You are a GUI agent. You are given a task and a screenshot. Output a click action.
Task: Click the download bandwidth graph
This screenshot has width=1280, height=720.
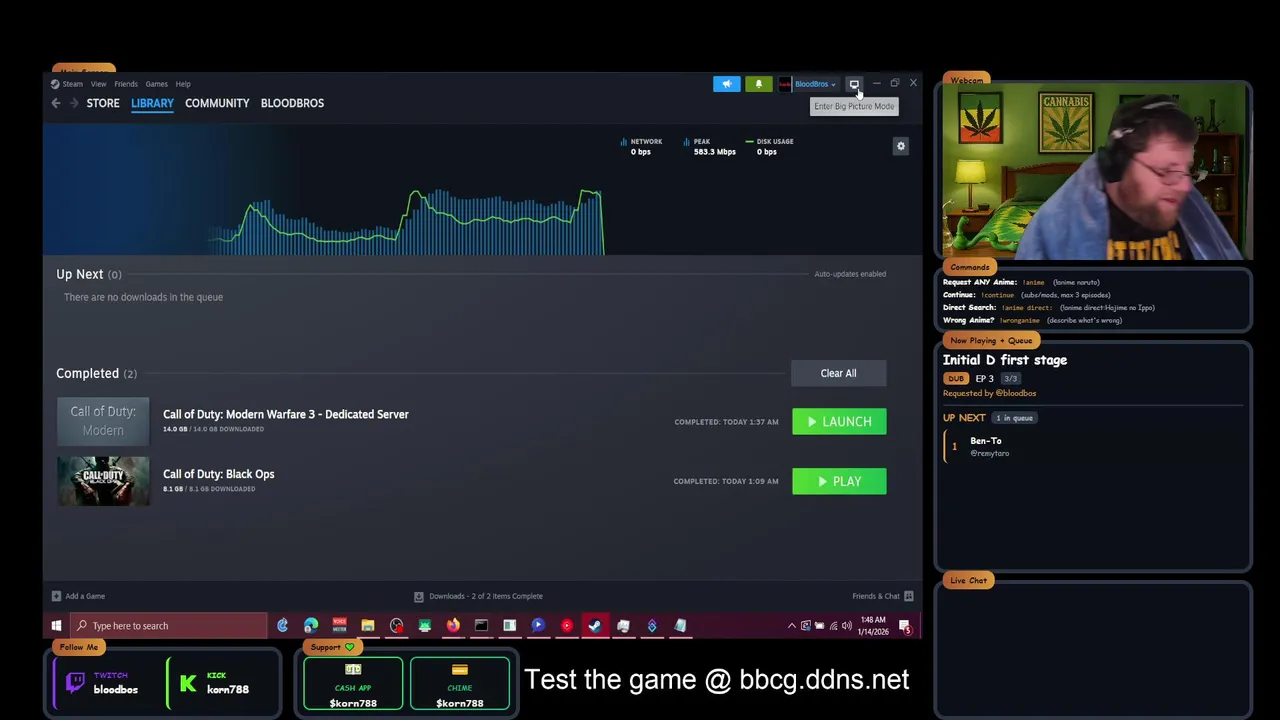pos(405,220)
